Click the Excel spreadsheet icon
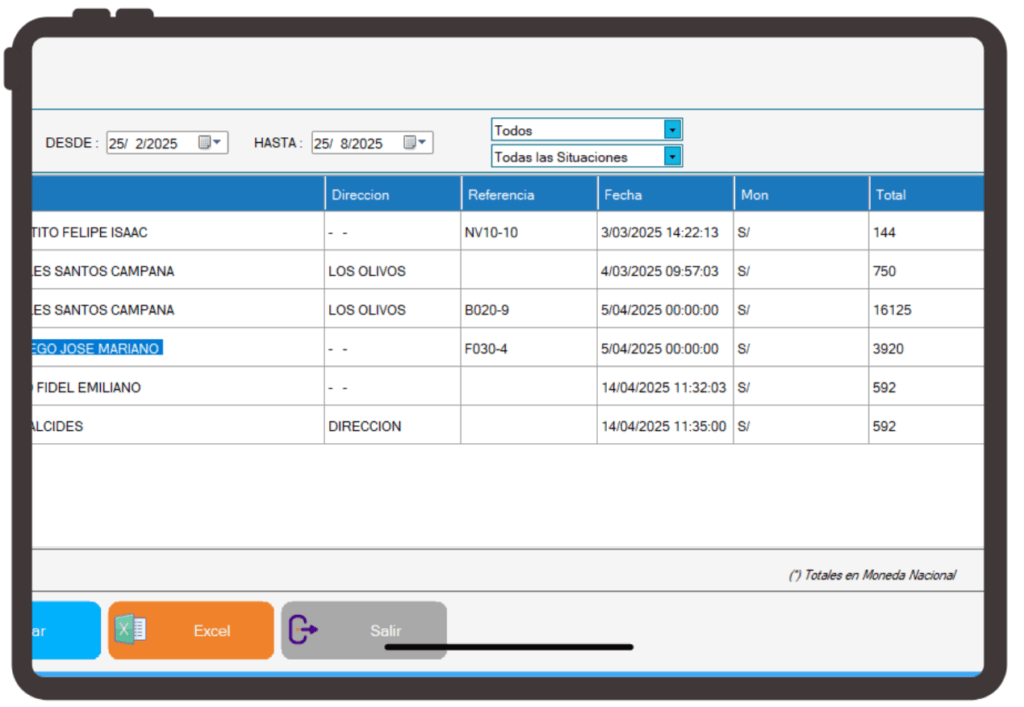The image size is (1024, 707). 130,630
